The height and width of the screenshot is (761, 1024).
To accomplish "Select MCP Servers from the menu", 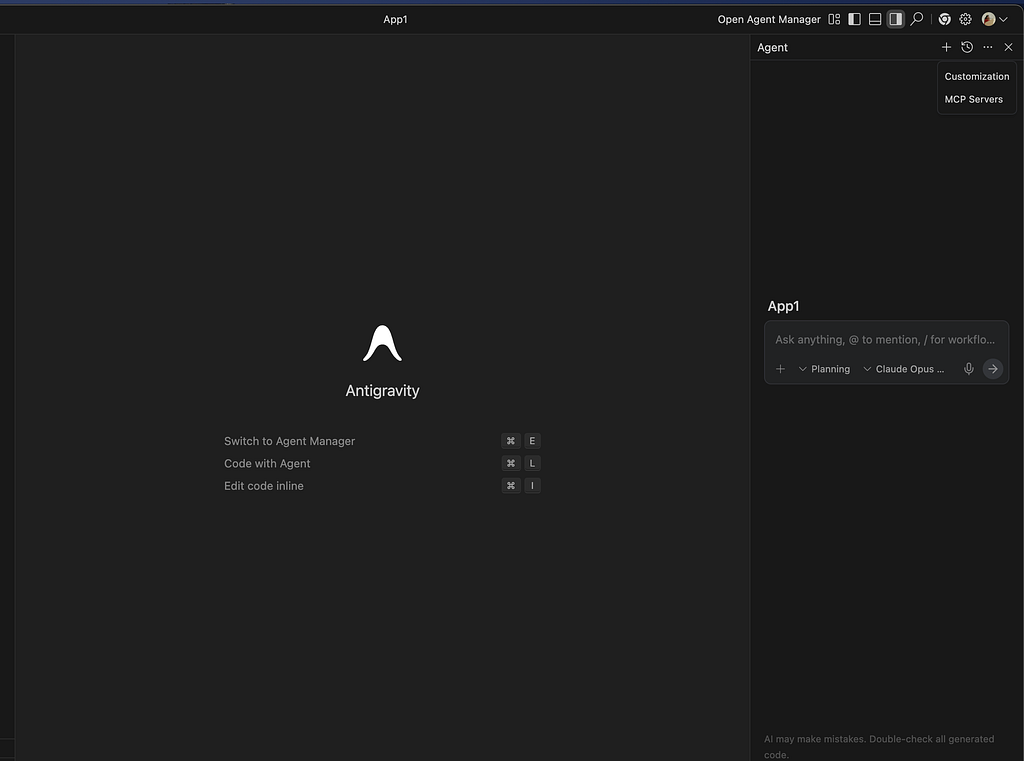I will [x=974, y=98].
